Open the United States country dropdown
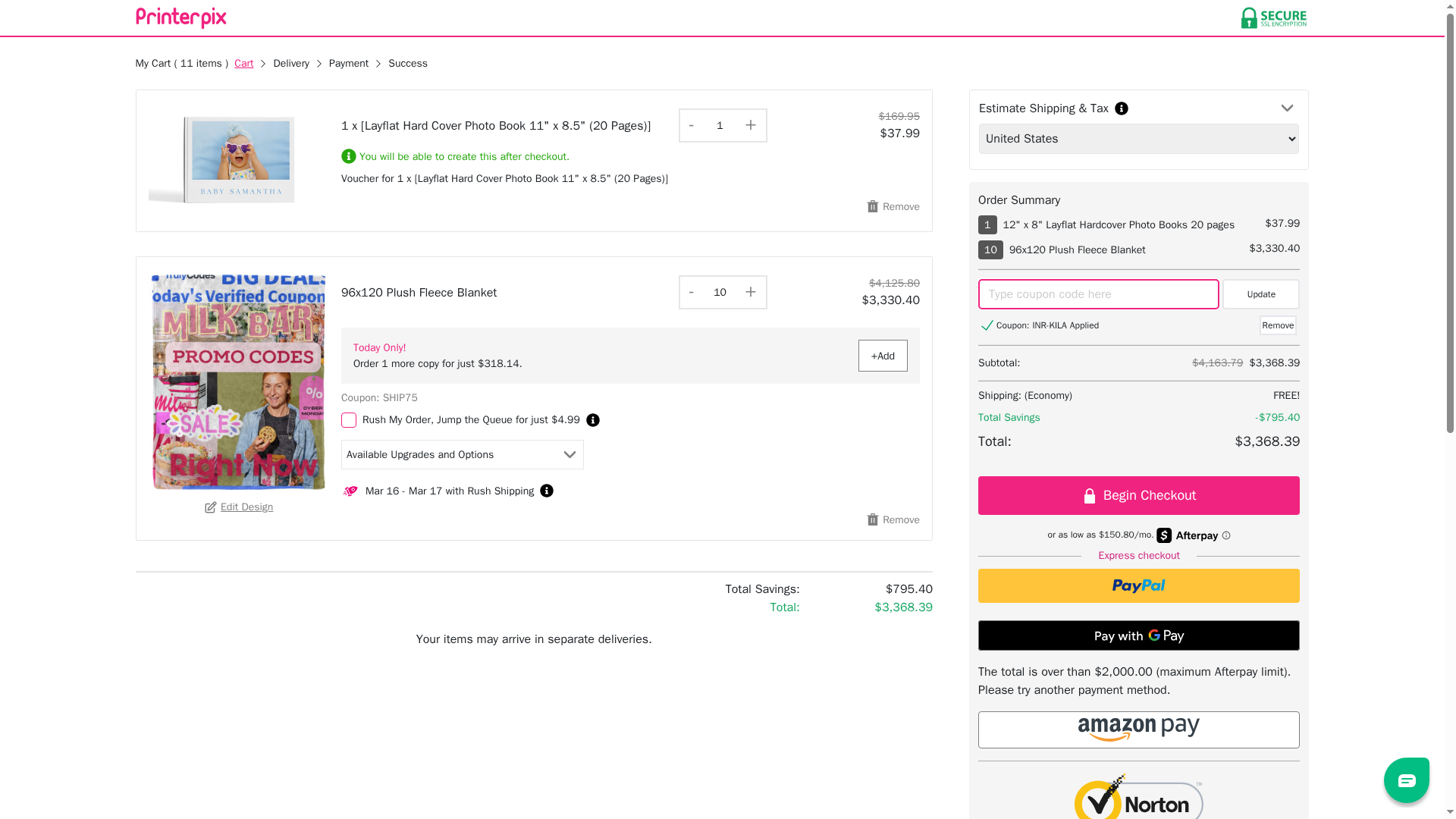Screen dimensions: 1456x819 point(1137,139)
